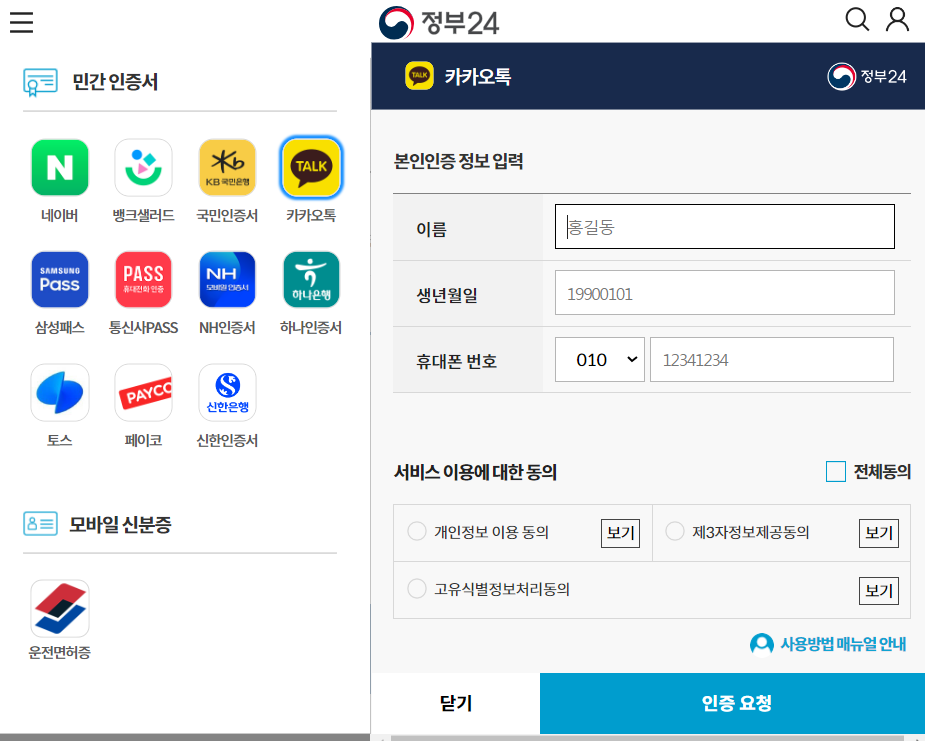Select the 페이코 certificate icon
The image size is (925, 741).
point(143,392)
